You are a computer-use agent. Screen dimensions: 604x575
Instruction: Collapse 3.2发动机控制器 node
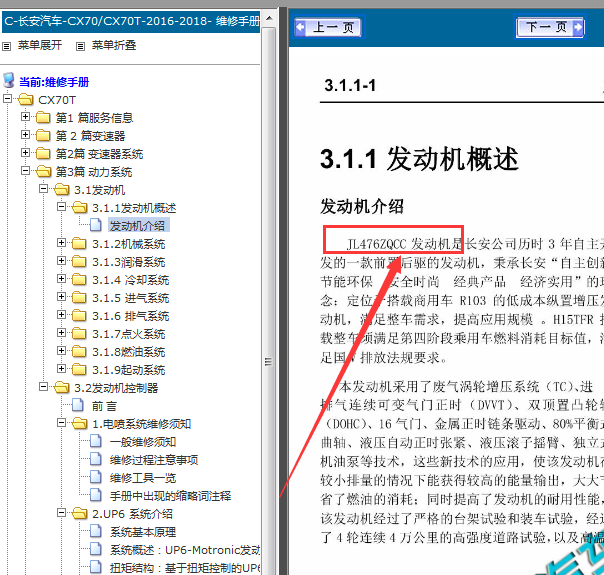(44, 386)
